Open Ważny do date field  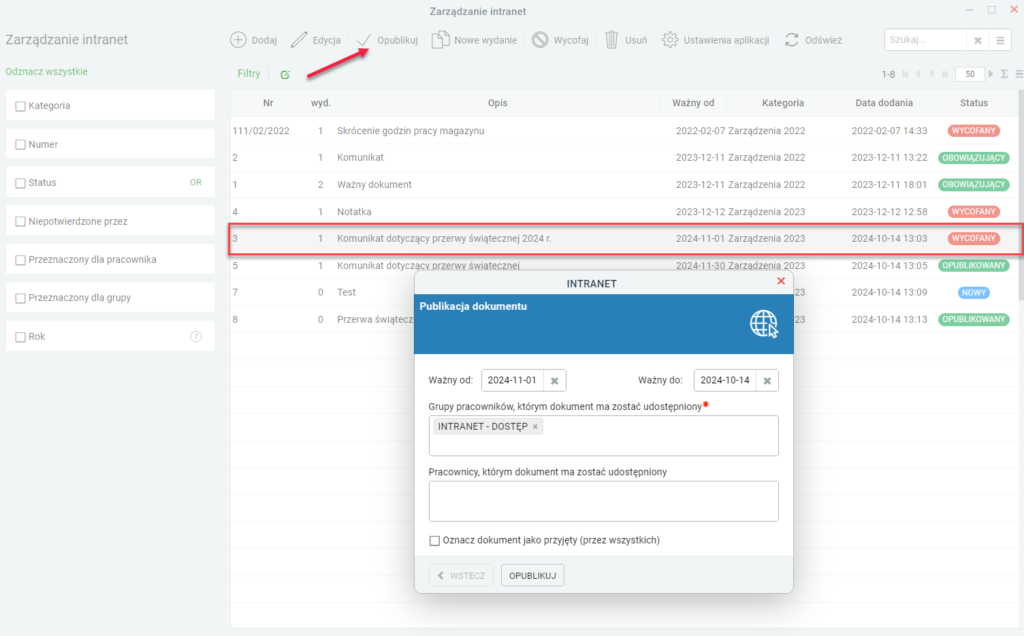[725, 380]
